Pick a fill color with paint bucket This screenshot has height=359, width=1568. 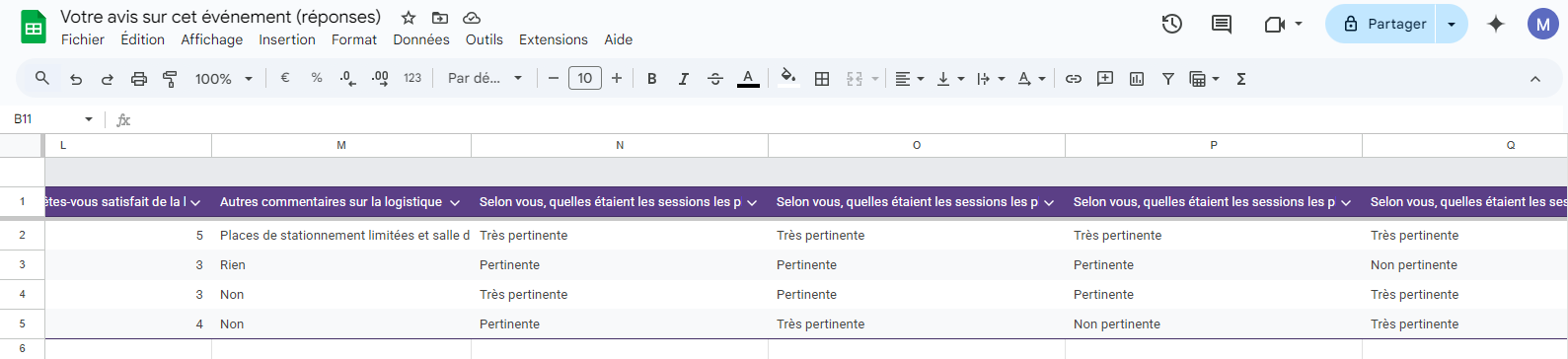(787, 78)
